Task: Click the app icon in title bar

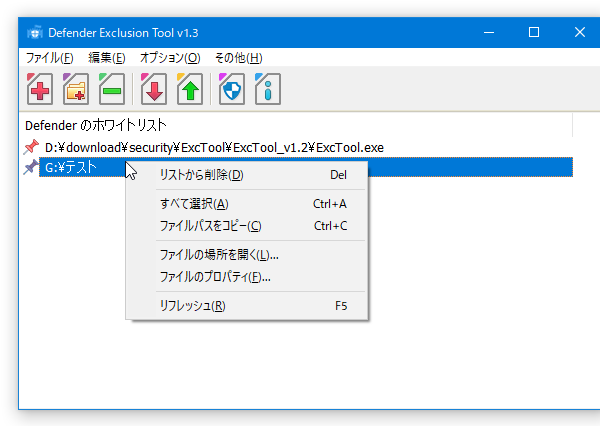Action: click(35, 33)
